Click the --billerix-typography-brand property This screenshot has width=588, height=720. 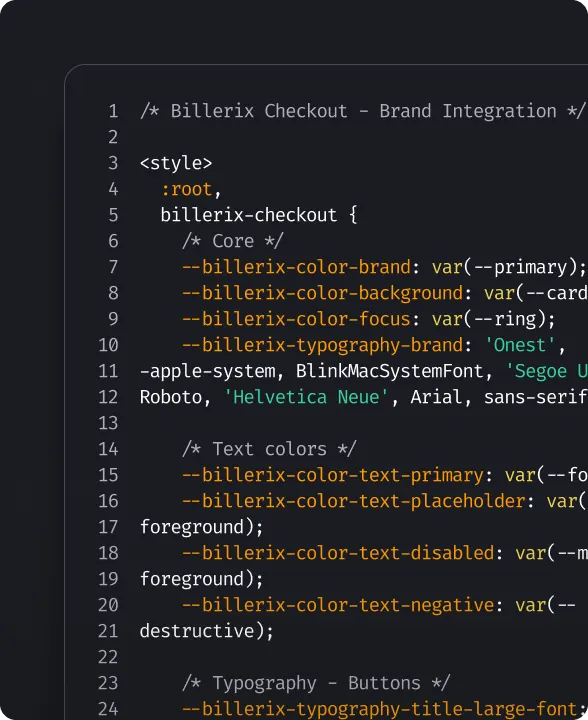tap(323, 345)
